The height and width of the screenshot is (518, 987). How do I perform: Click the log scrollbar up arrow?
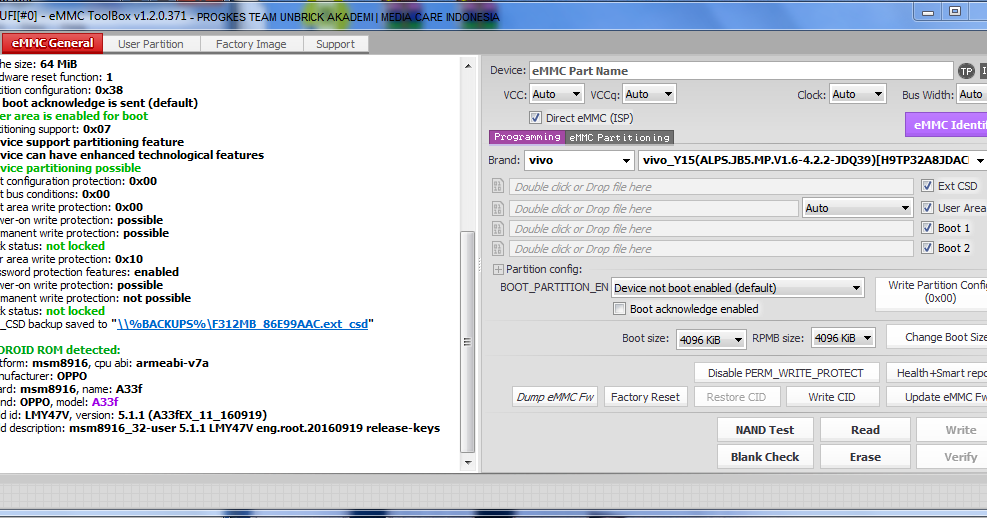pyautogui.click(x=468, y=65)
